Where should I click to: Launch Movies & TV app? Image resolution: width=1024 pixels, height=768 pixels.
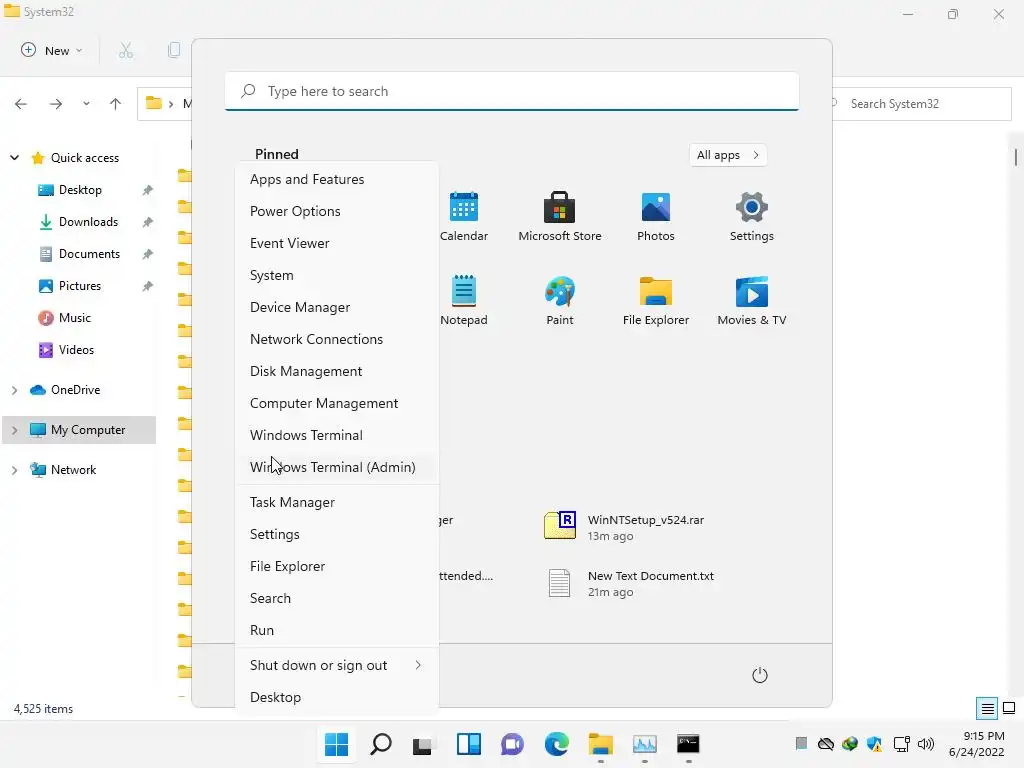752,300
